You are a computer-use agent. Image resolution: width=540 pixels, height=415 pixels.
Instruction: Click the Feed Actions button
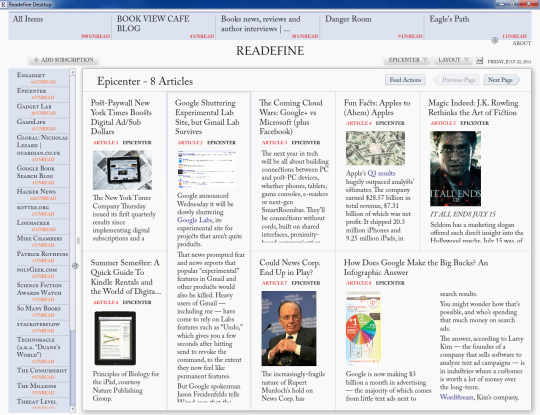[405, 80]
